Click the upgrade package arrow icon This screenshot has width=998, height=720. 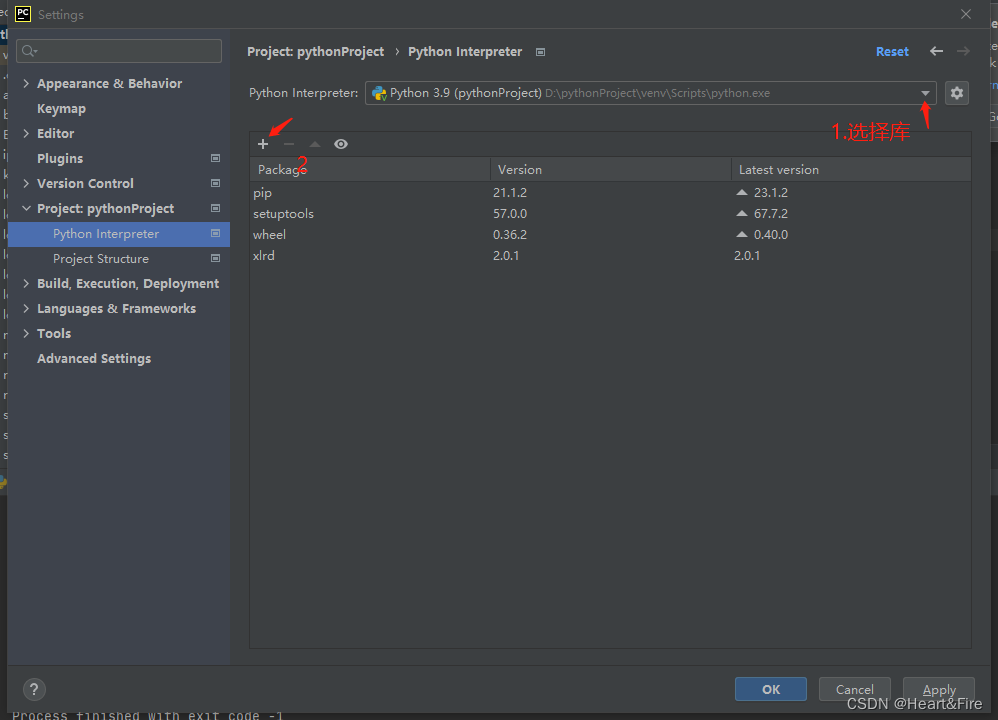point(314,144)
